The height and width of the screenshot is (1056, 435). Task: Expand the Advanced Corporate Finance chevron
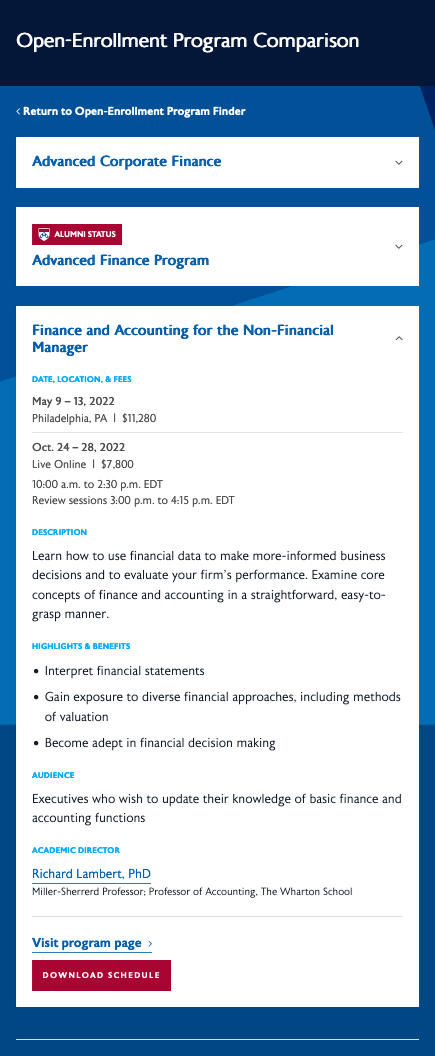(399, 162)
